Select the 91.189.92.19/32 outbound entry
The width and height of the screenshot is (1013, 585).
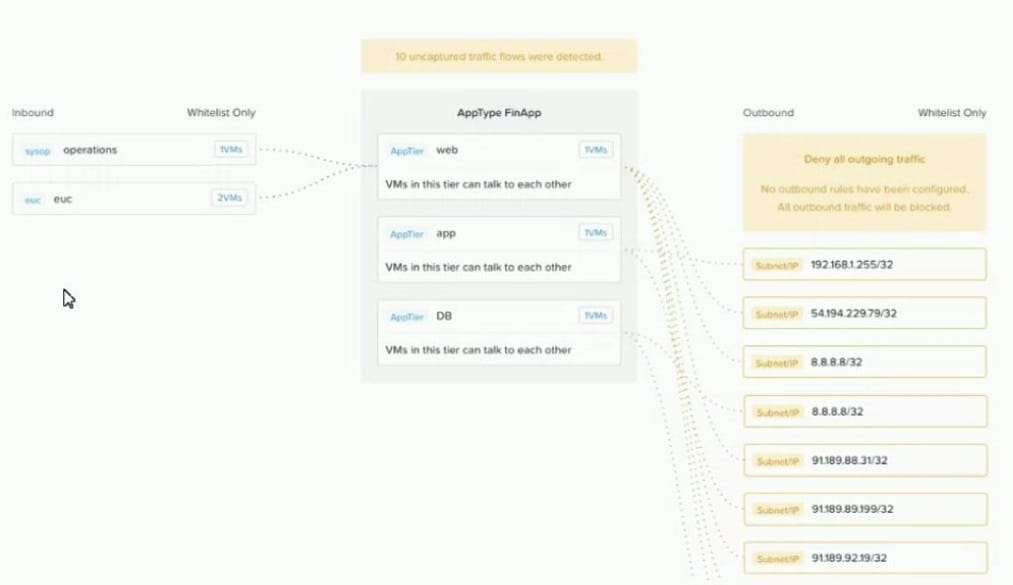point(864,558)
